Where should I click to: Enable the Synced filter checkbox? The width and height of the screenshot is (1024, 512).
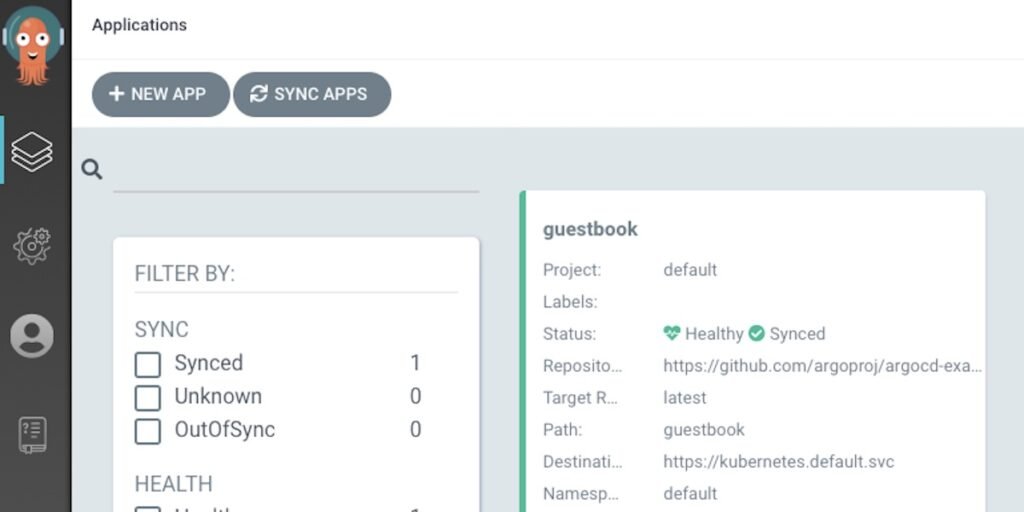click(x=148, y=365)
